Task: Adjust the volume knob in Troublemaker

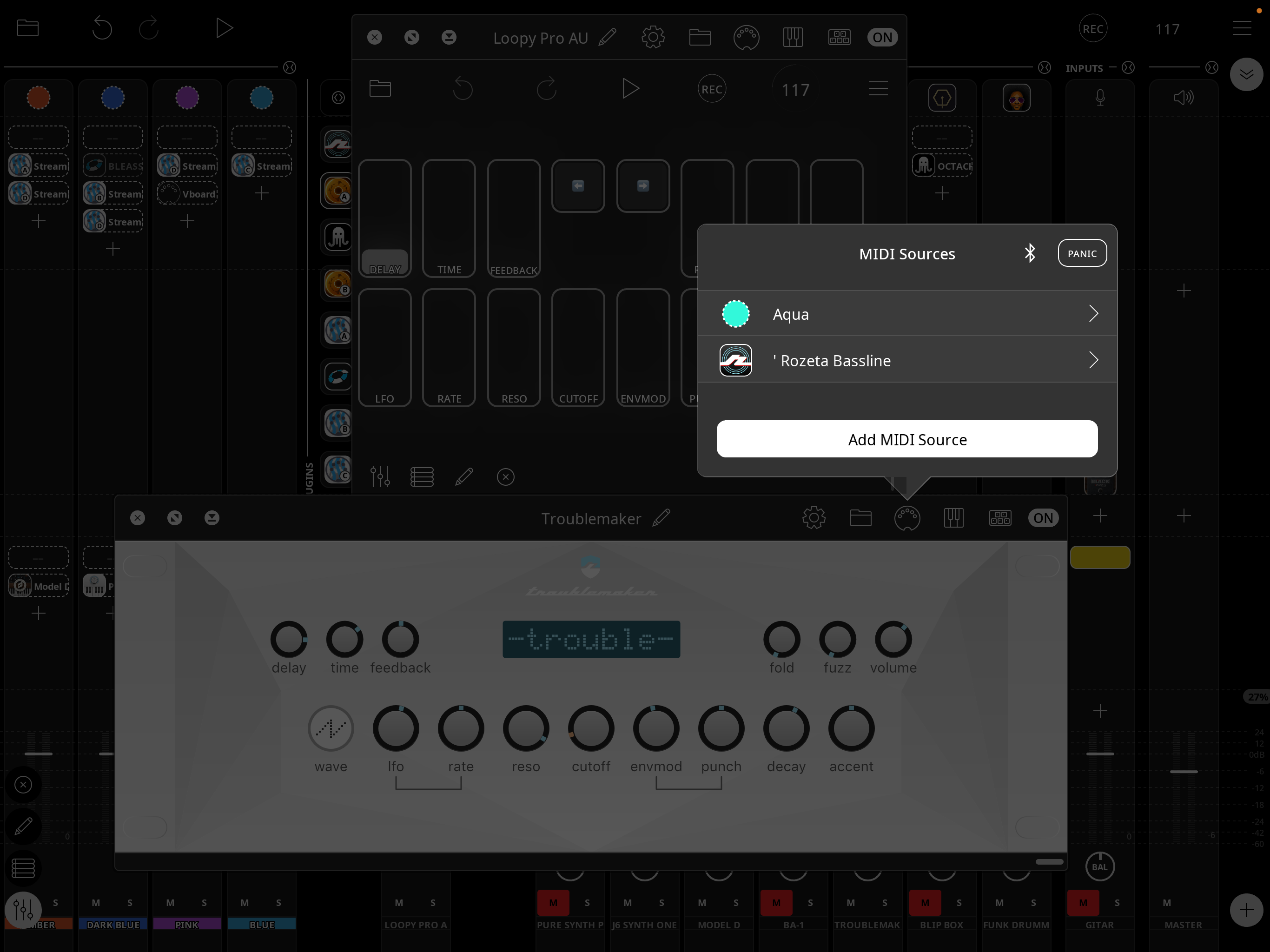Action: (893, 639)
